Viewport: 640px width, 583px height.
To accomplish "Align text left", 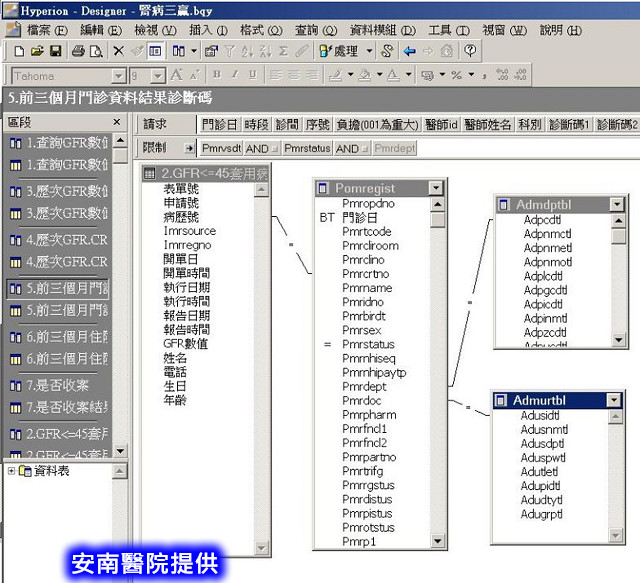I will [x=276, y=75].
